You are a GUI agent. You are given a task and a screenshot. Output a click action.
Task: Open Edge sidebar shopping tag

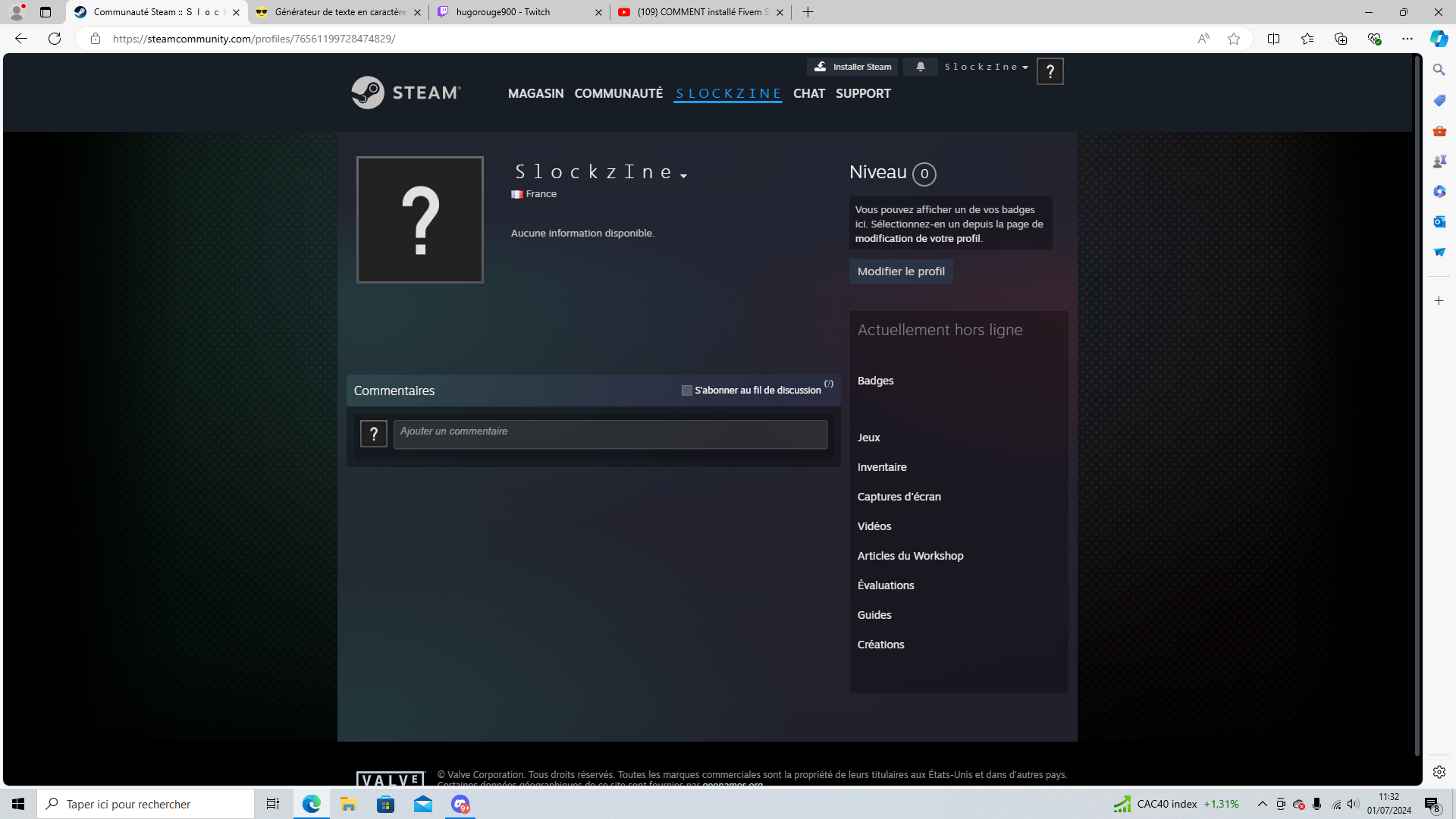[x=1439, y=100]
